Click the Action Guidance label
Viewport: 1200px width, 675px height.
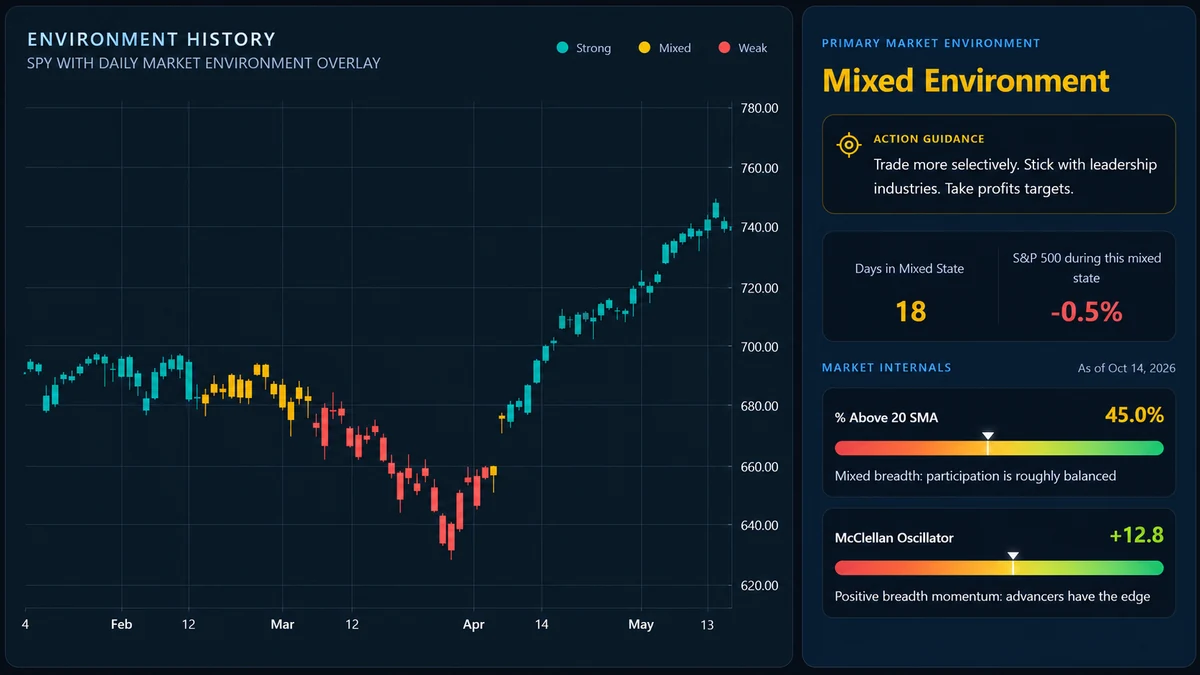coord(929,139)
